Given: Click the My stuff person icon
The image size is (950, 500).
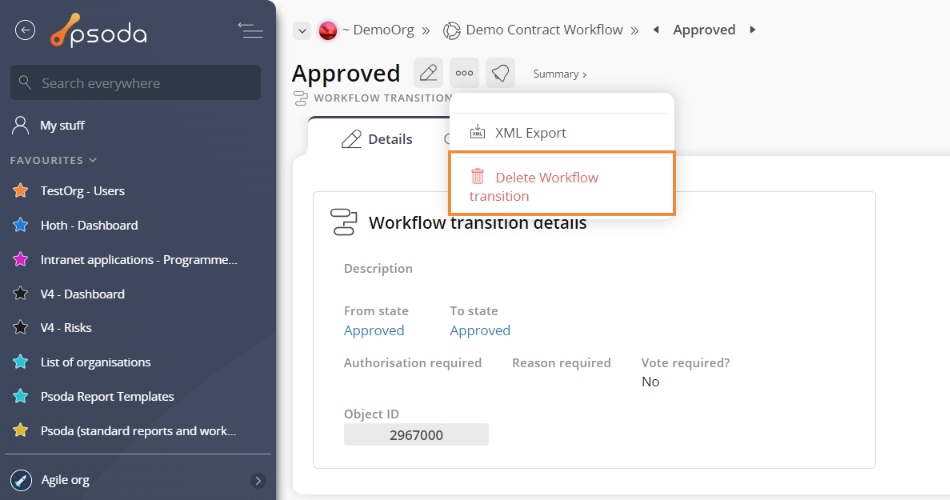Looking at the screenshot, I should (x=21, y=125).
